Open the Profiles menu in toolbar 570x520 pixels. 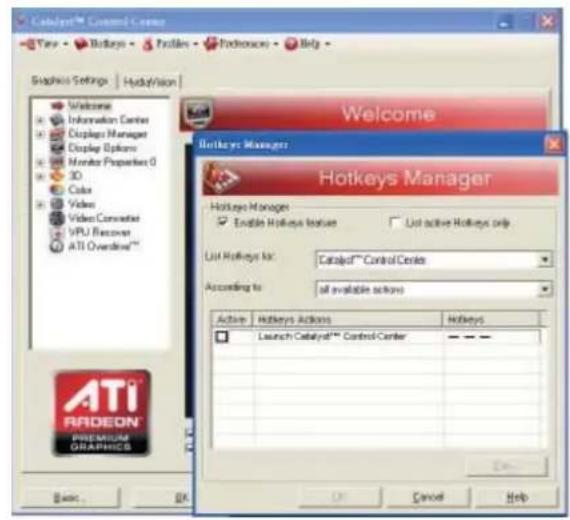point(170,44)
